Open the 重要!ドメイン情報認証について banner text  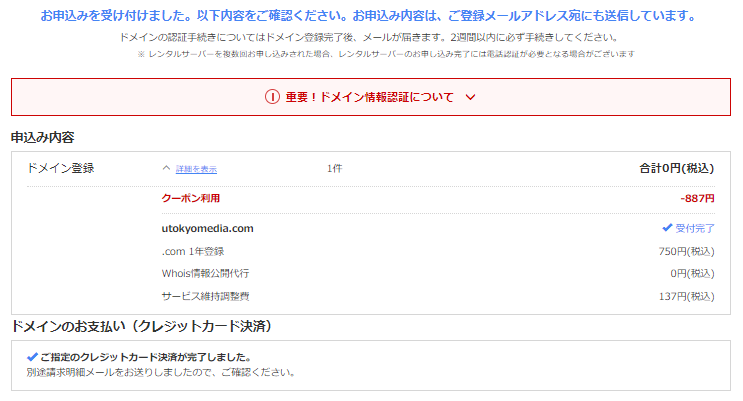(x=370, y=97)
